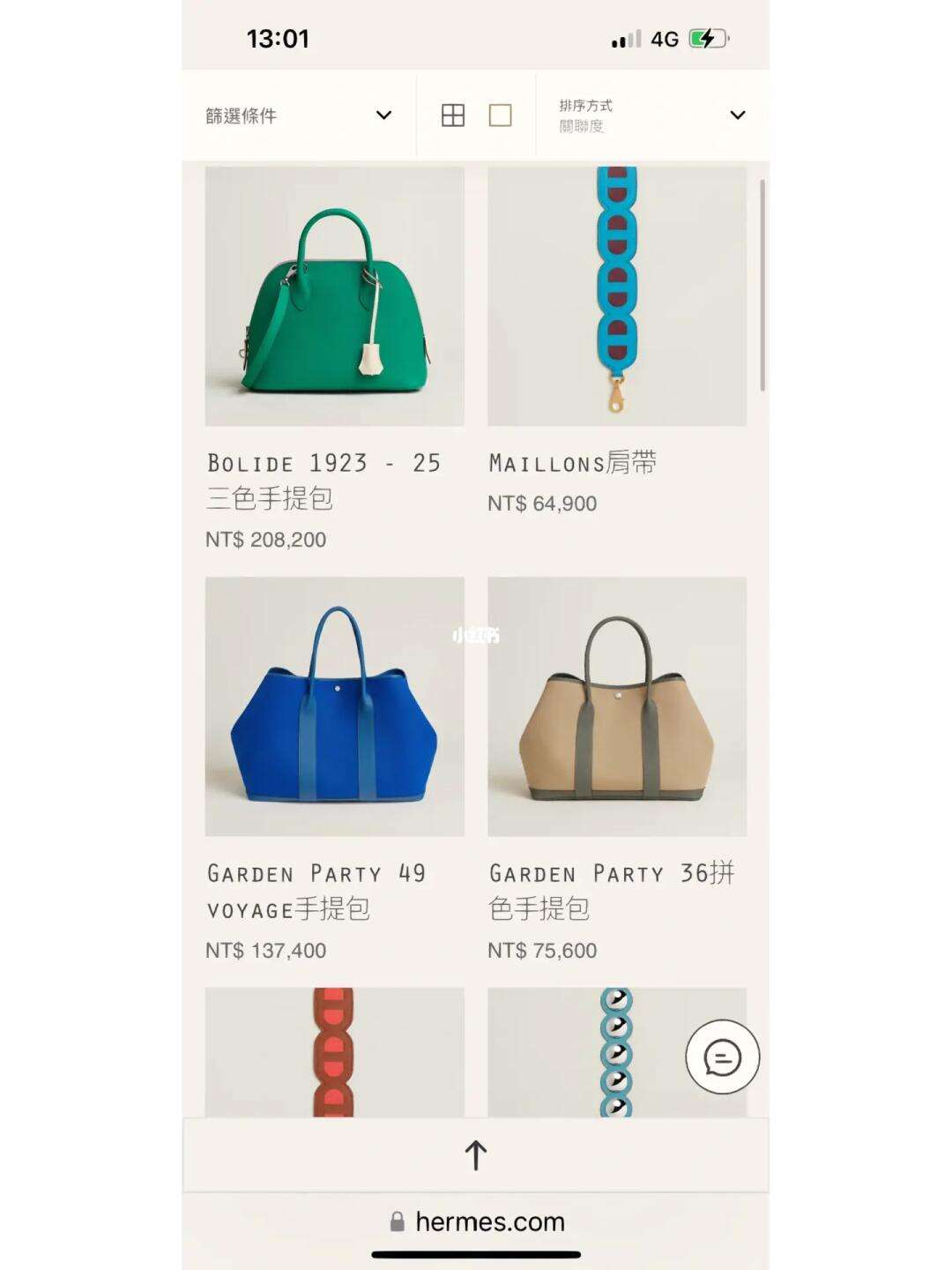Open Garden Party 49 voyage手提包 link

click(x=317, y=892)
